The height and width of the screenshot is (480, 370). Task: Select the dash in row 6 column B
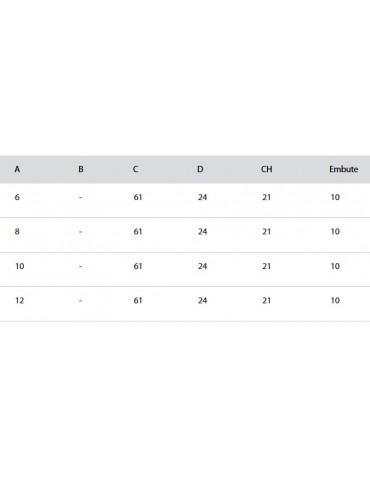coord(80,198)
